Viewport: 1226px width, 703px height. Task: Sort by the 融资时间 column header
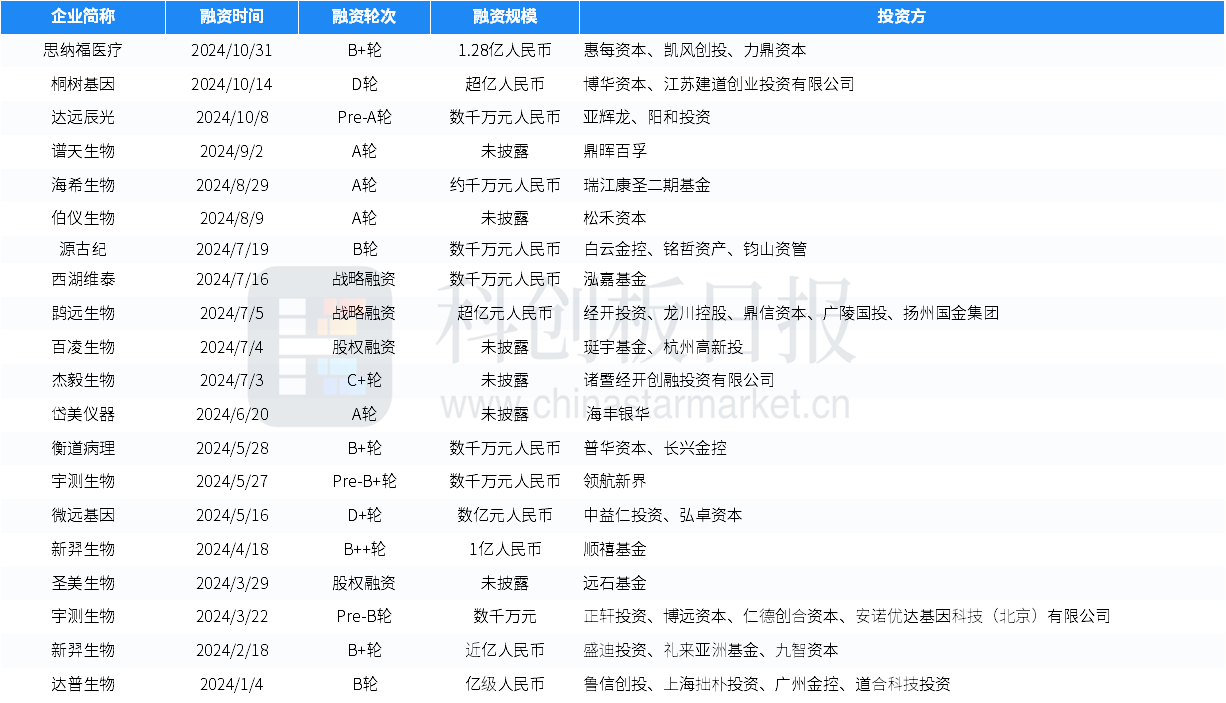point(231,17)
